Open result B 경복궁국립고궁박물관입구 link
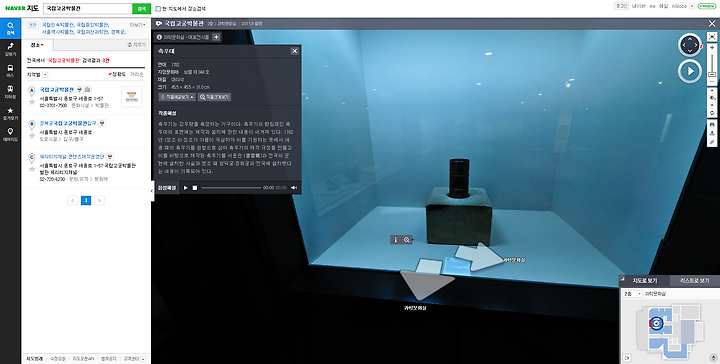 [68, 123]
